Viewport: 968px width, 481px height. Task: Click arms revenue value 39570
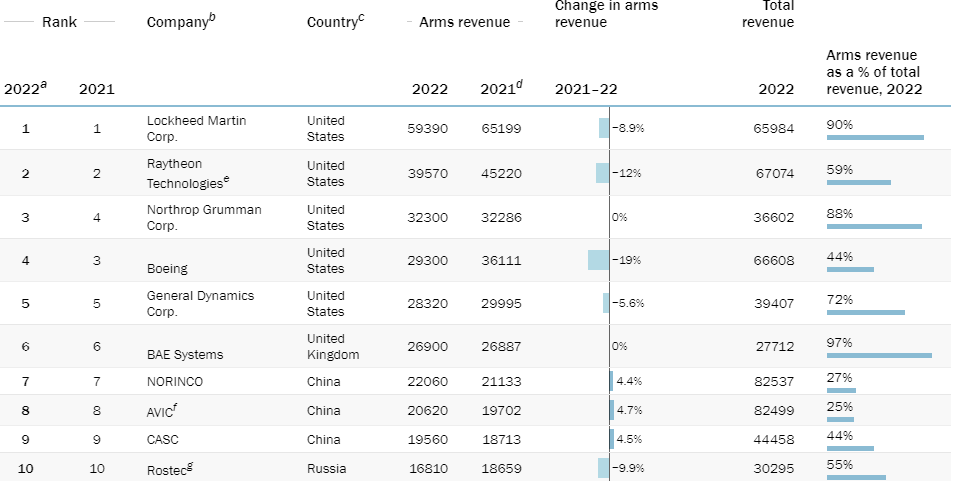(428, 174)
